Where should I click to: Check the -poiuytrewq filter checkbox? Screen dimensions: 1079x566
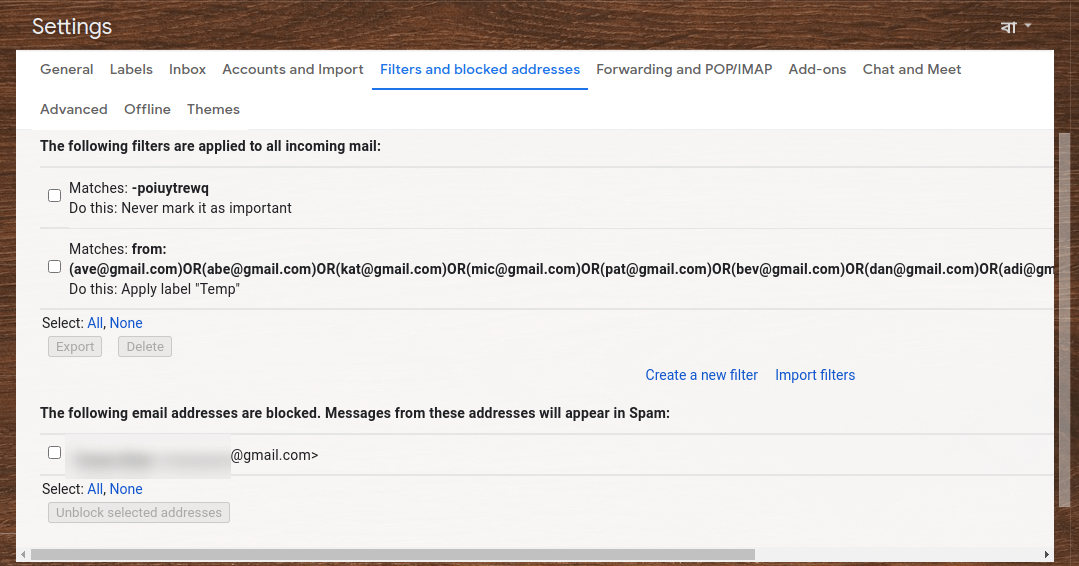(54, 195)
